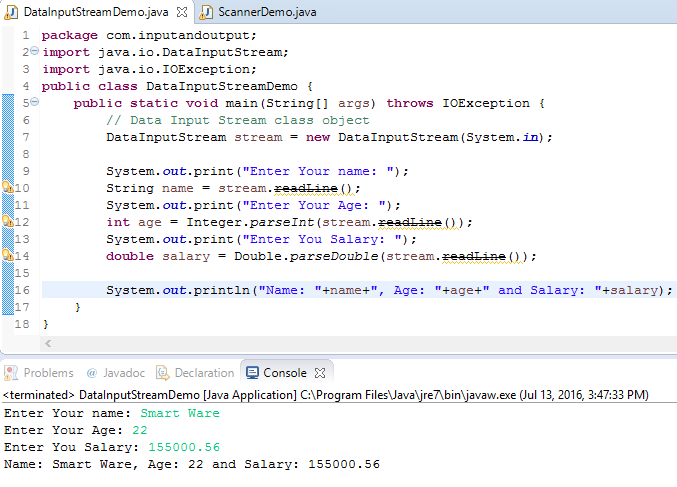Viewport: 677px width, 487px height.
Task: Click the throws IOException clause on line 5
Action: [x=458, y=104]
